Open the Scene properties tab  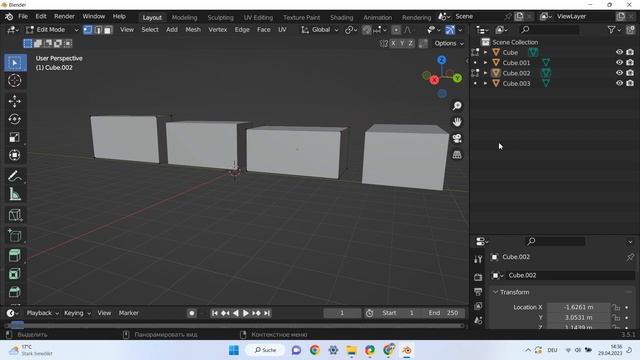(x=478, y=320)
